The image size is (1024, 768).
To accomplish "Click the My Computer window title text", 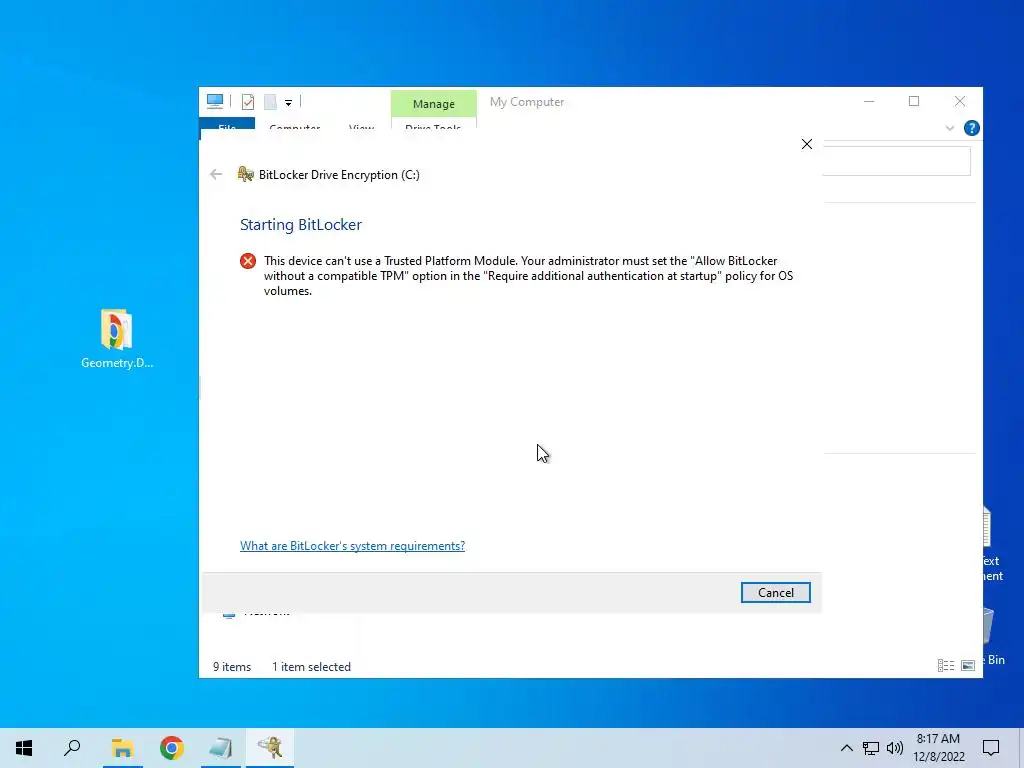I will (x=526, y=102).
